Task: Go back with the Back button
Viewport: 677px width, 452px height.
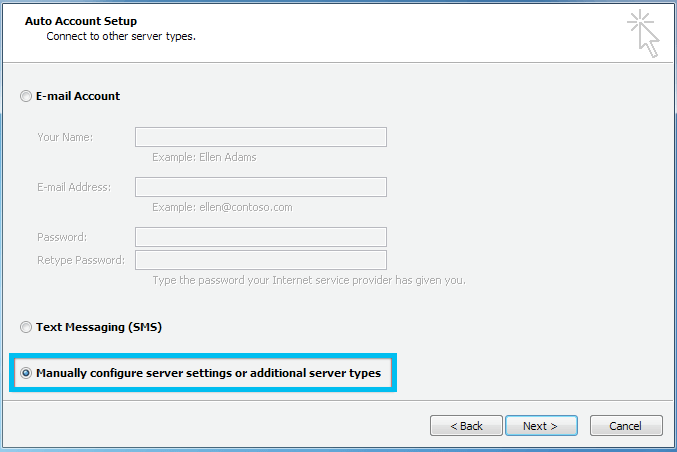Action: tap(466, 426)
